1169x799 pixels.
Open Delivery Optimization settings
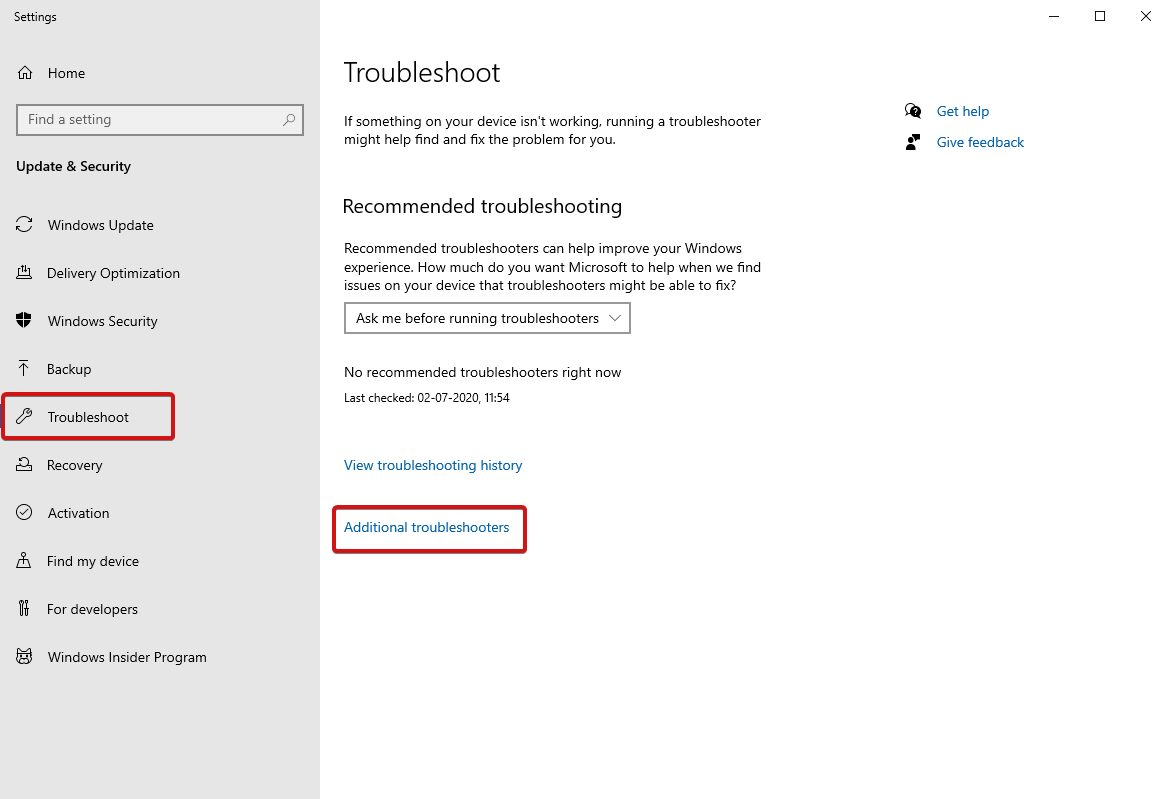point(114,273)
